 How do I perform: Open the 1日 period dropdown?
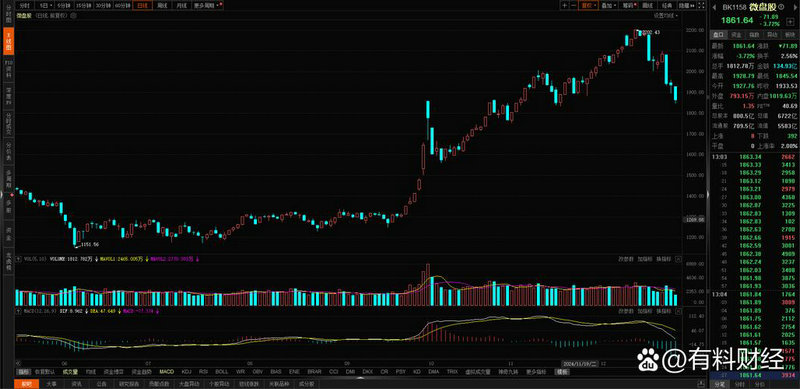coord(46,6)
